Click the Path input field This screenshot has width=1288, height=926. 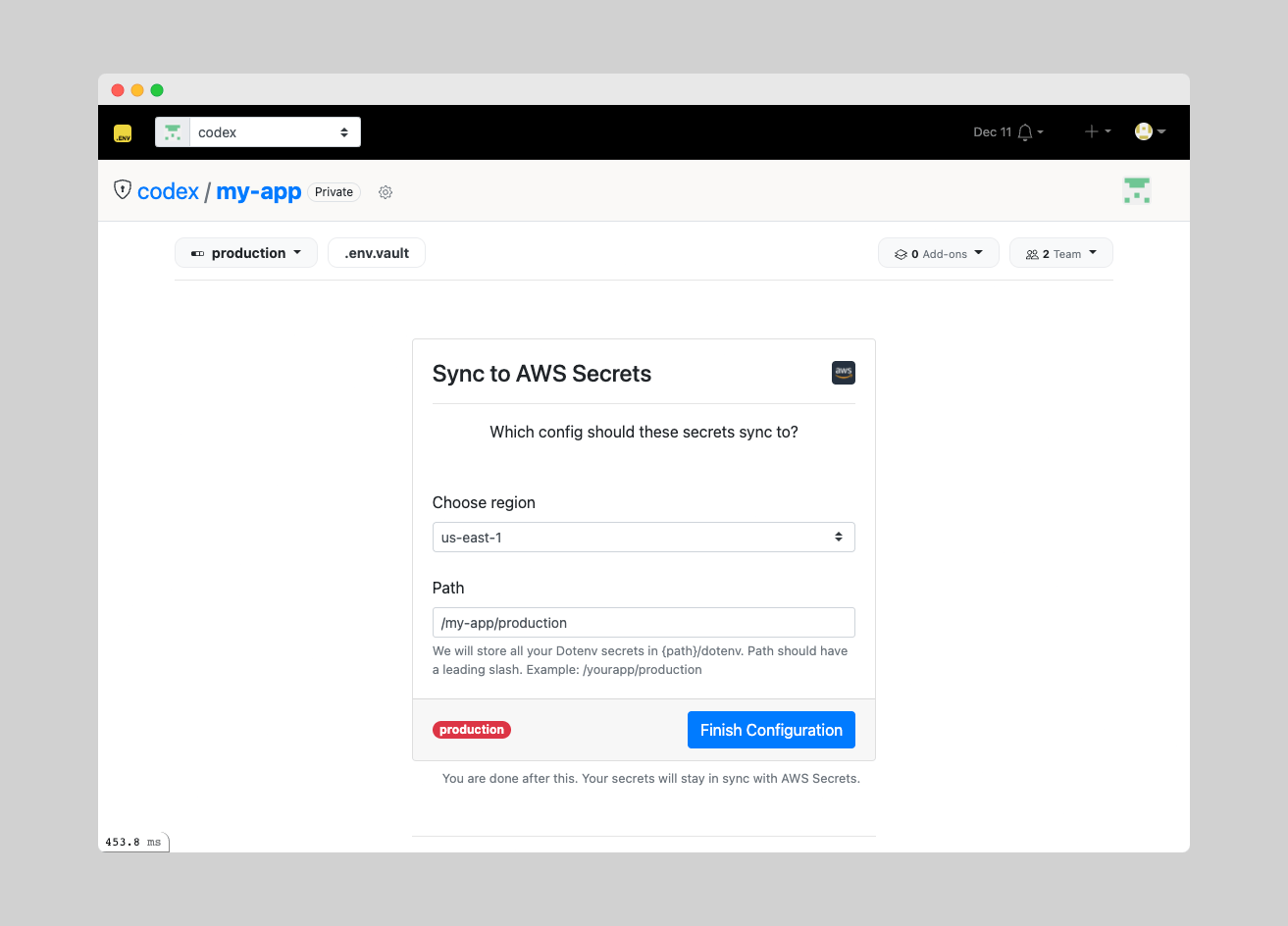click(x=644, y=623)
